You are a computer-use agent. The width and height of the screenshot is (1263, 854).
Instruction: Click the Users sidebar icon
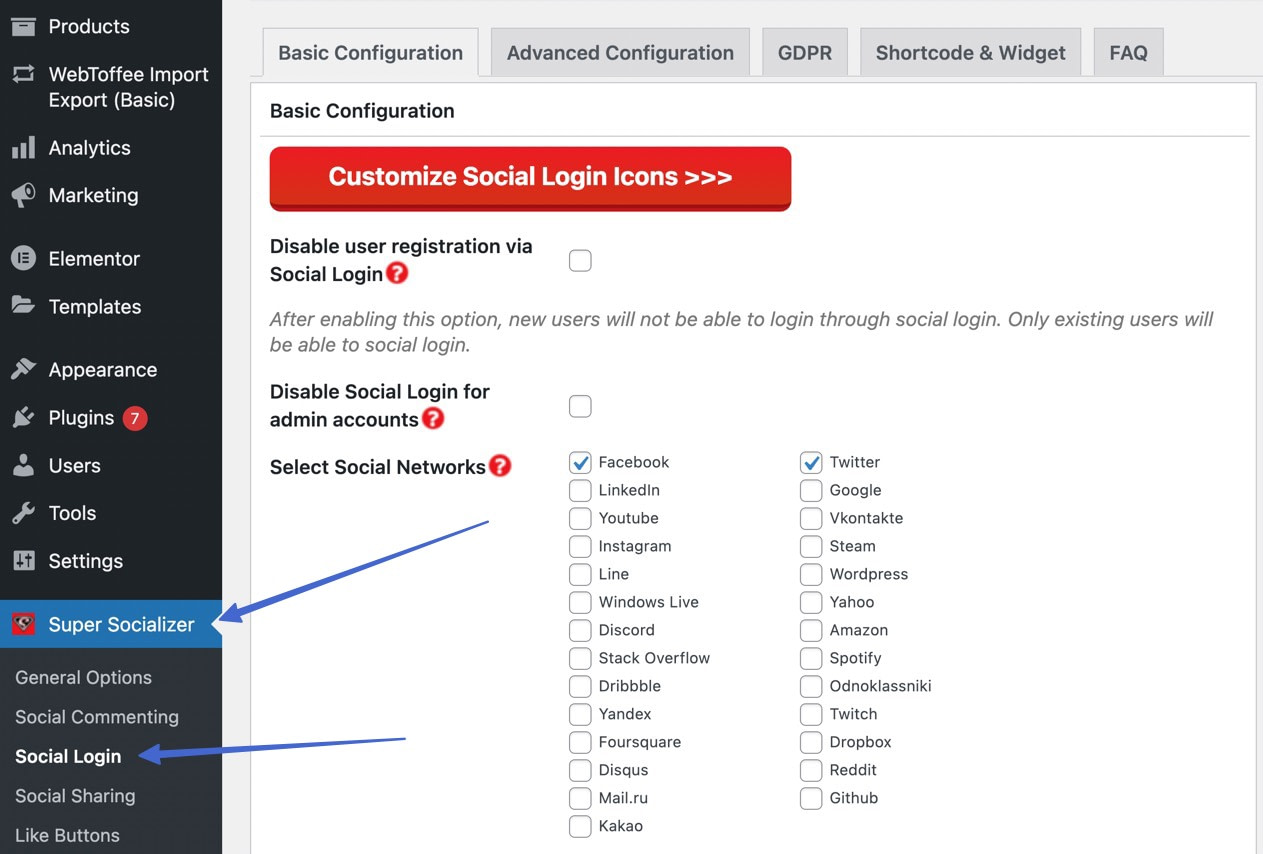coord(22,465)
